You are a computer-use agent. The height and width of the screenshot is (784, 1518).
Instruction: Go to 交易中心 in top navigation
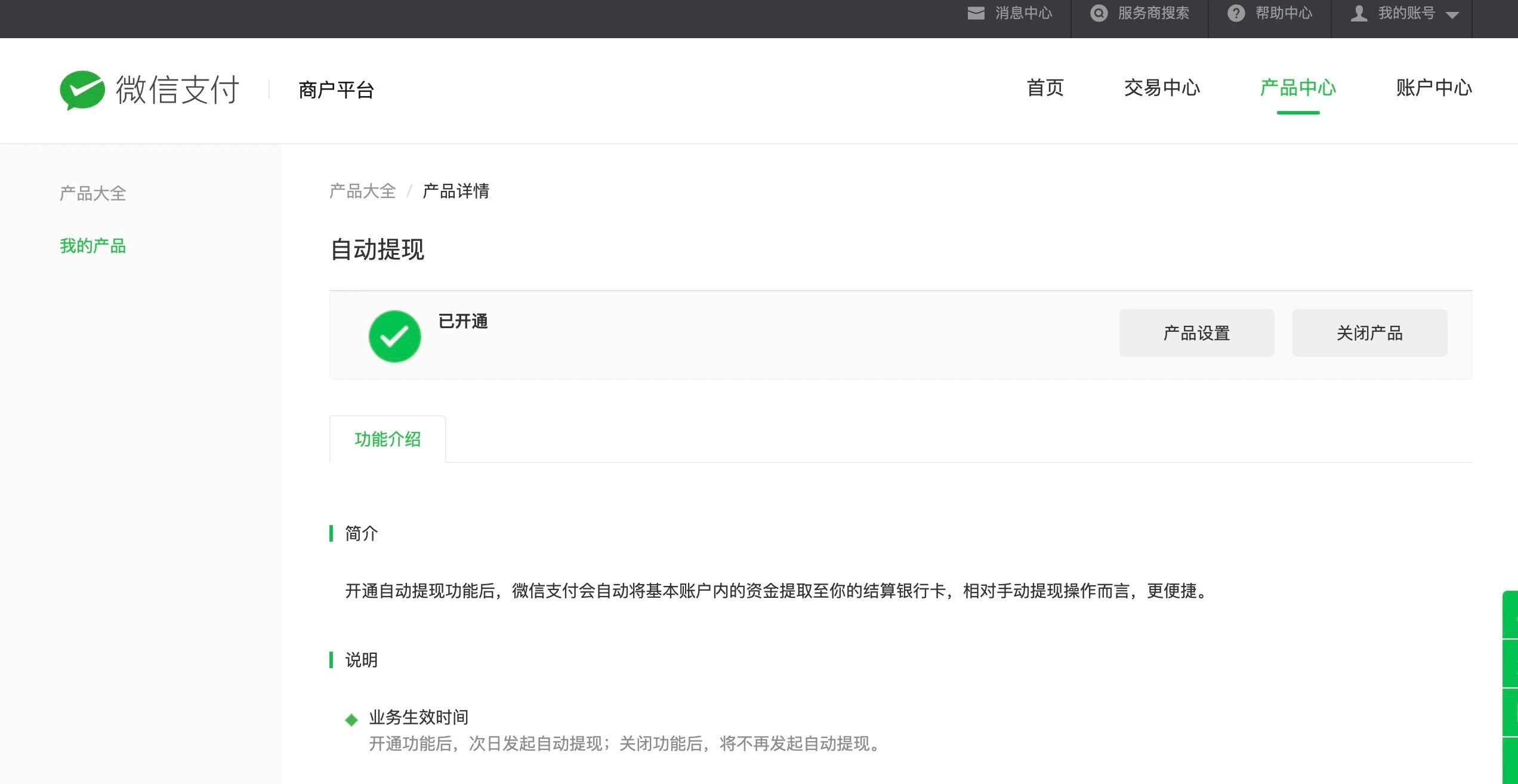pos(1161,88)
